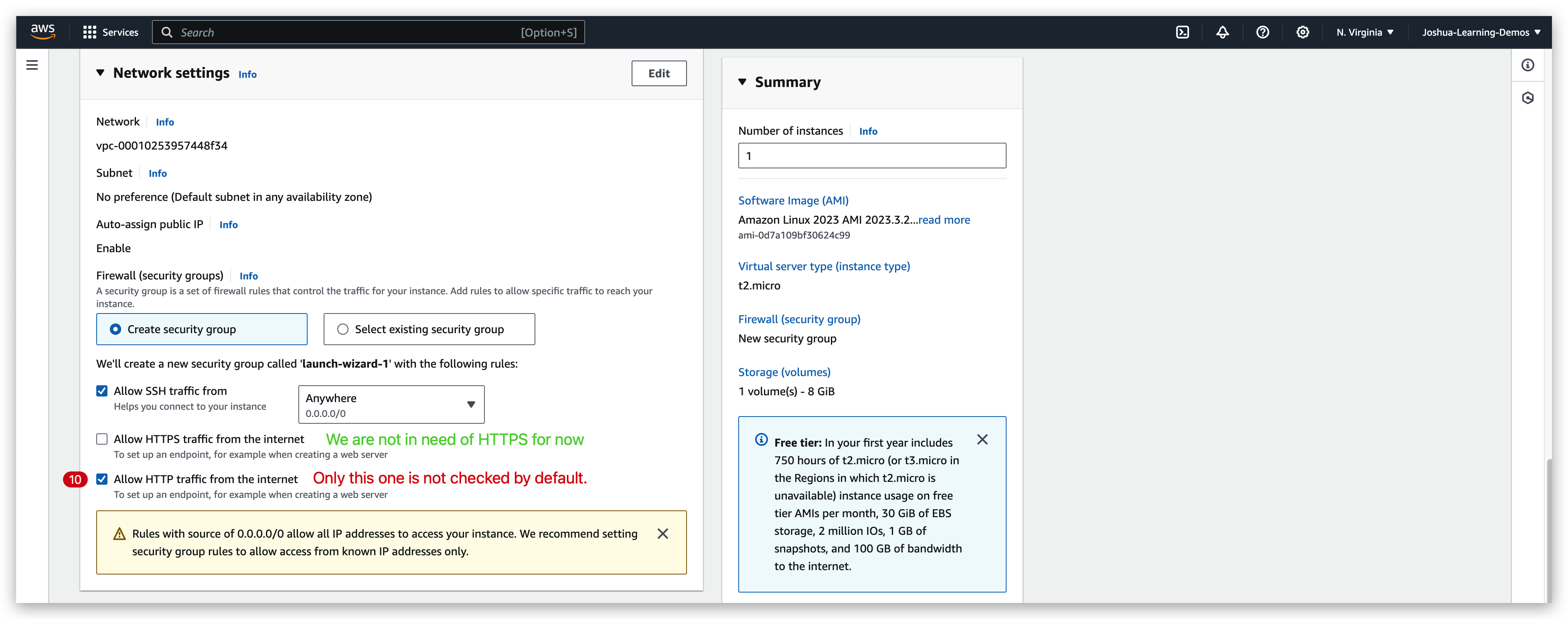The image size is (1568, 619).
Task: Open the Joshua-Learning-Demos account menu
Action: click(1481, 32)
